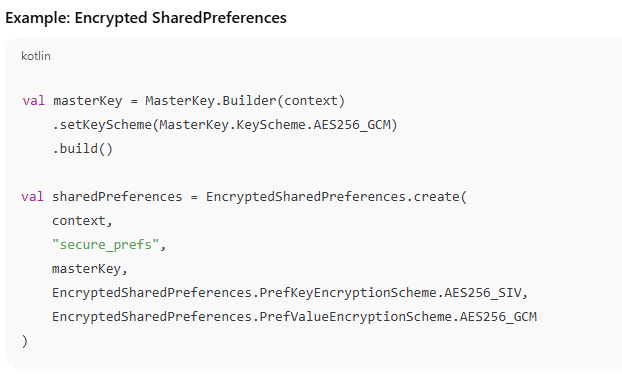Click the 'Example: Encrypted SharedPreferences' heading
Screen dimensions: 622x385
click(x=146, y=18)
